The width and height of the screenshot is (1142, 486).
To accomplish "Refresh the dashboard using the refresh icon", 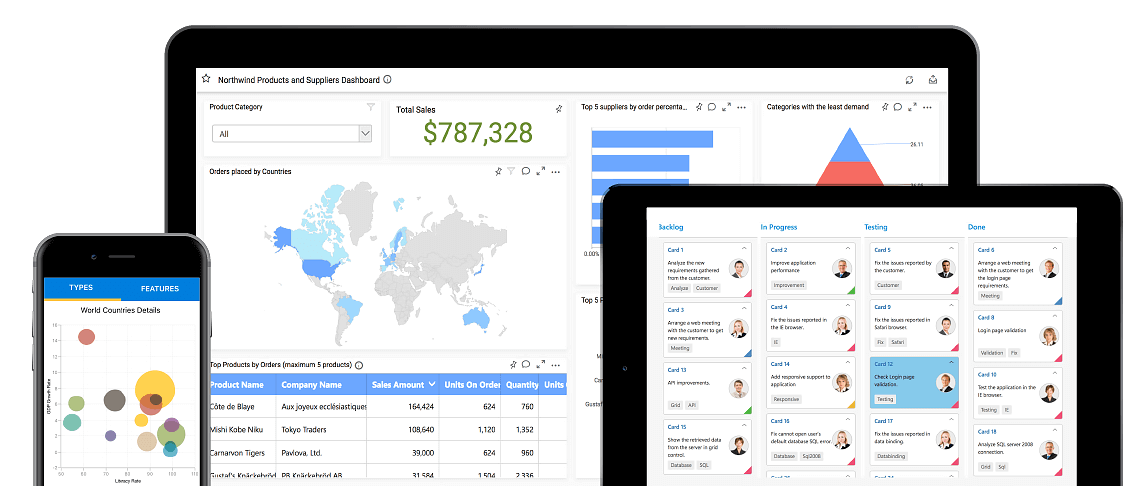I will 909,79.
